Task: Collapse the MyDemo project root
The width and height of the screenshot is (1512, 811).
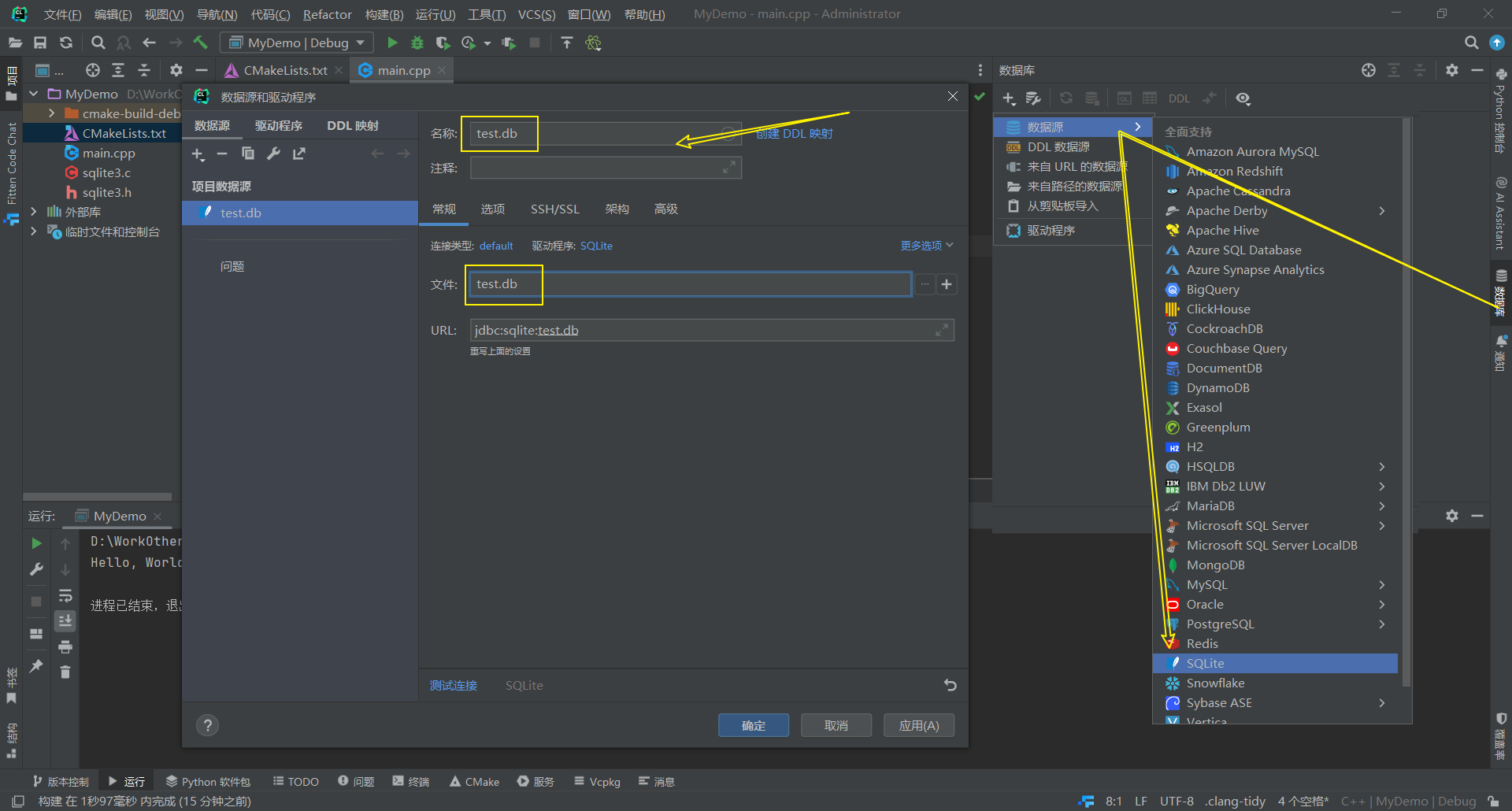Action: tap(33, 94)
